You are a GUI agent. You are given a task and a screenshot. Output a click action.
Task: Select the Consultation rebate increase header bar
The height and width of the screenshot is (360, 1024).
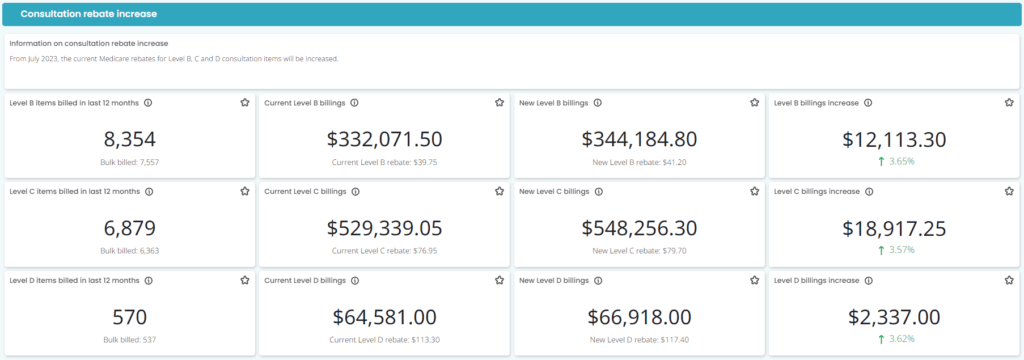pos(512,14)
